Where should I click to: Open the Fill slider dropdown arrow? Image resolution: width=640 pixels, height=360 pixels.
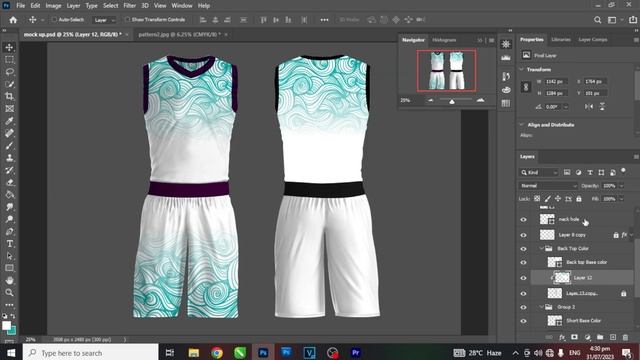[621, 199]
